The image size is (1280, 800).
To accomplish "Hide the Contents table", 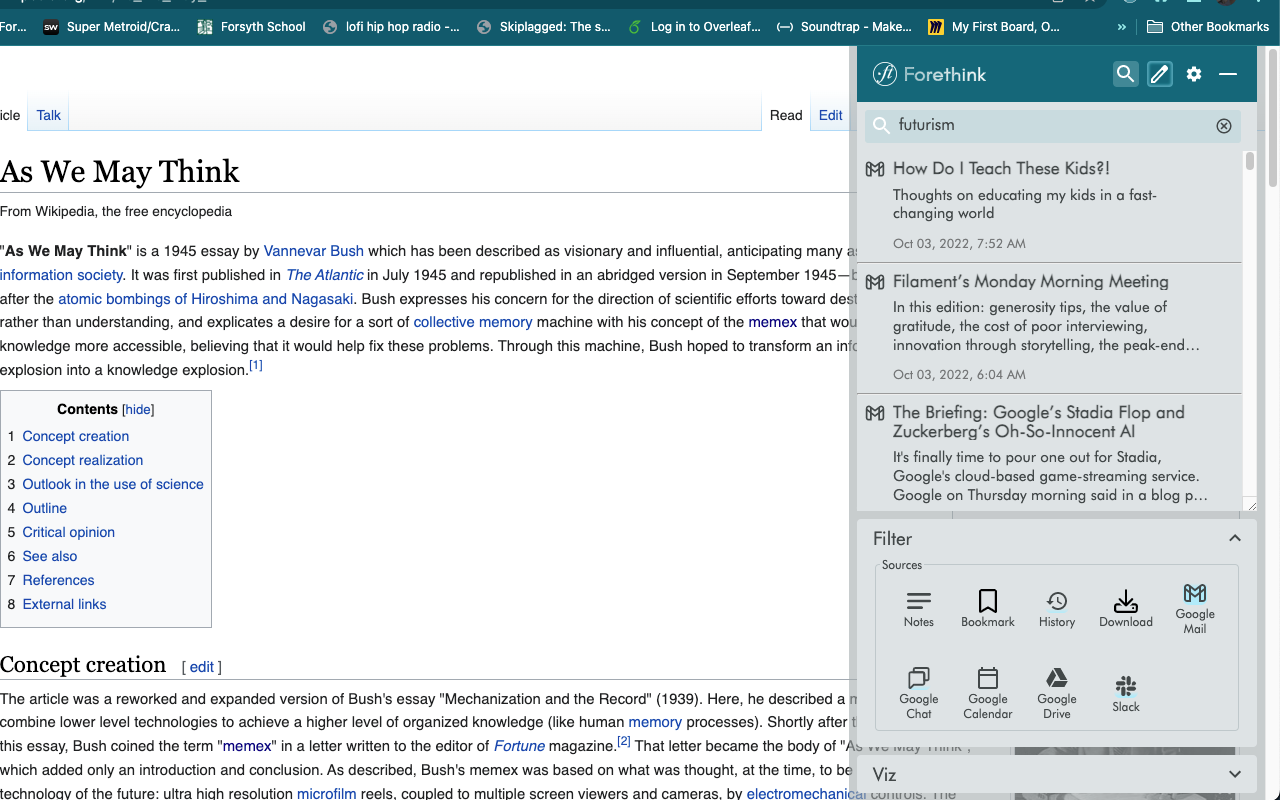I will pyautogui.click(x=138, y=409).
